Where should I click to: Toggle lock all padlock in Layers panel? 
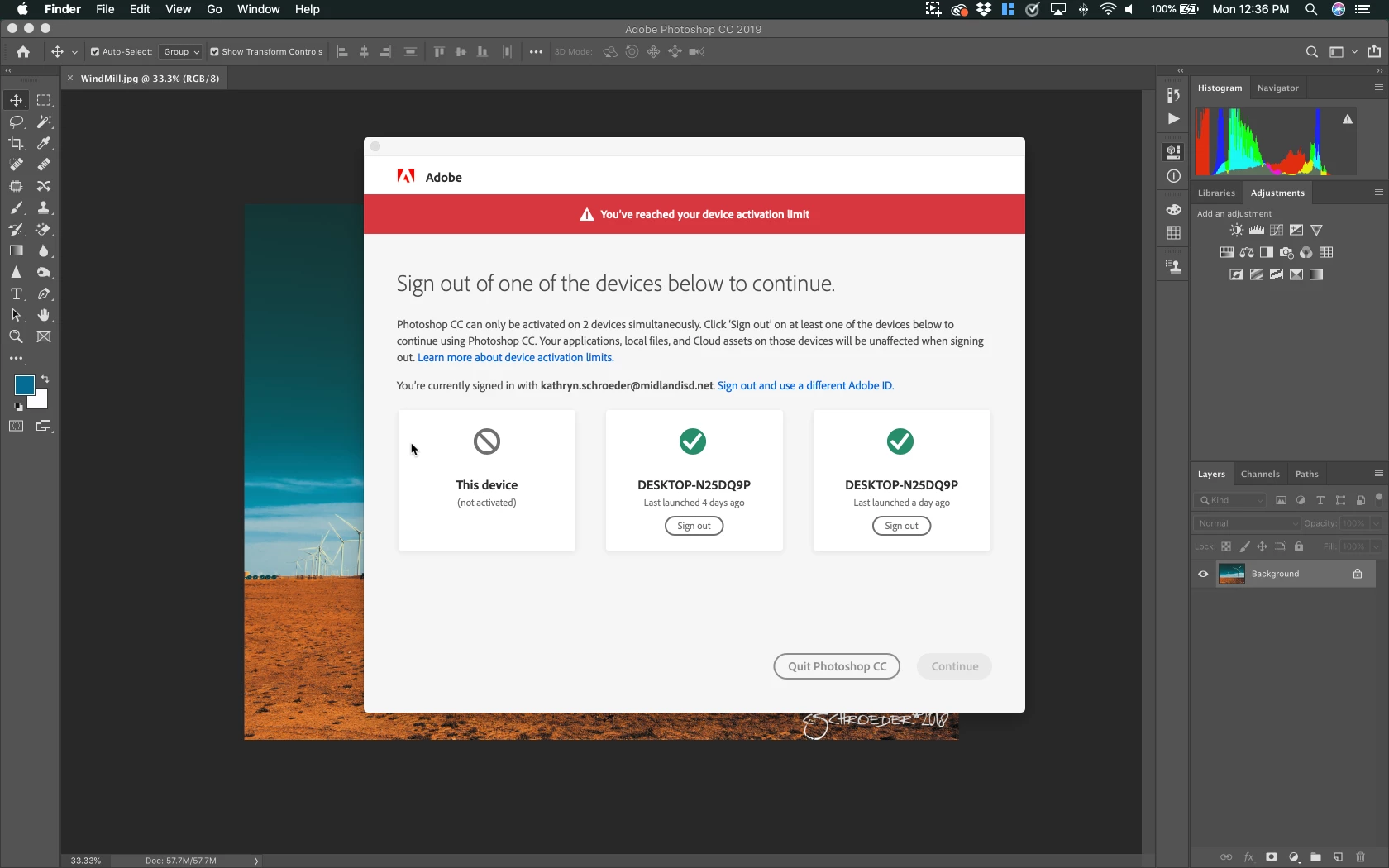point(1299,546)
